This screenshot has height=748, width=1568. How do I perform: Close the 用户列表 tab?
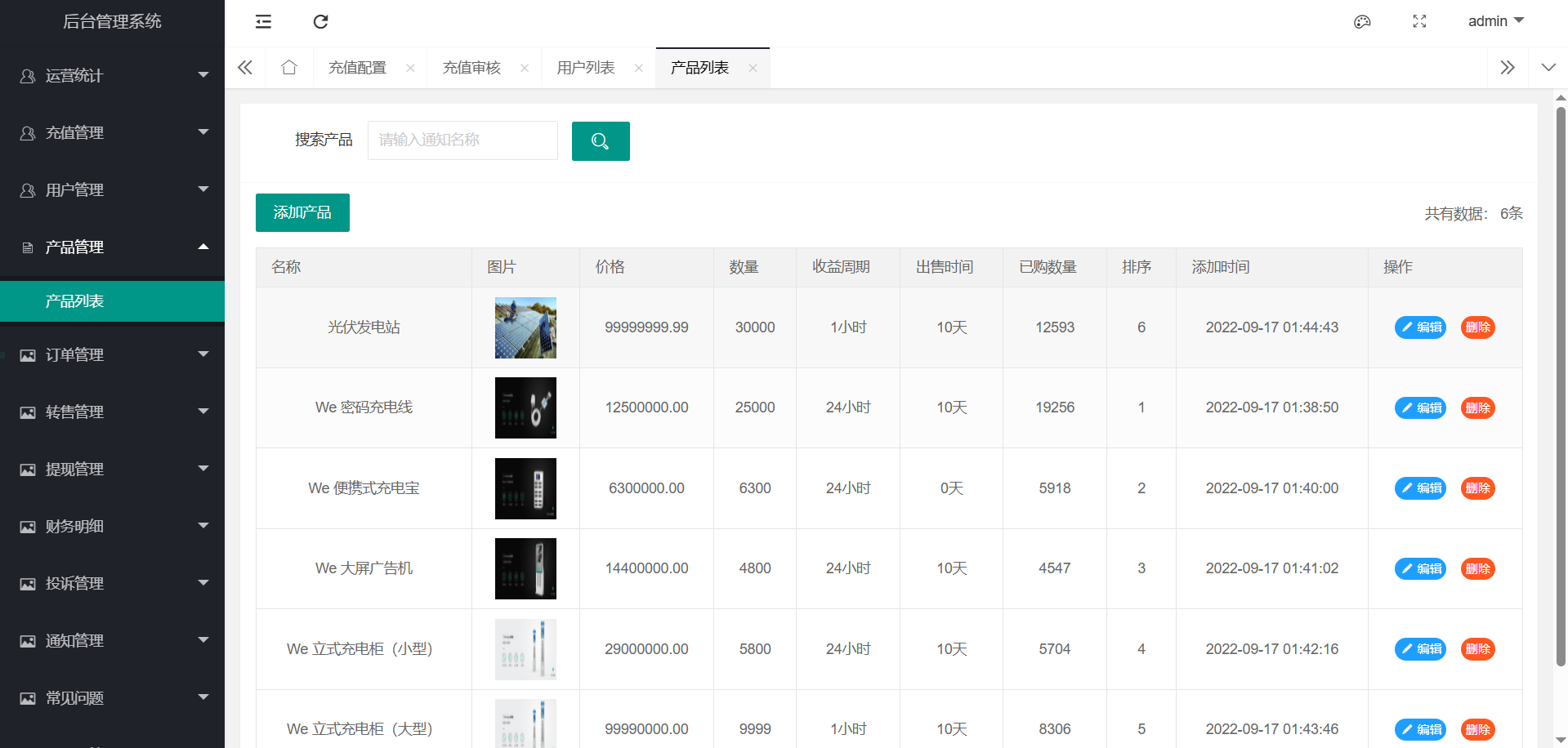tap(639, 69)
